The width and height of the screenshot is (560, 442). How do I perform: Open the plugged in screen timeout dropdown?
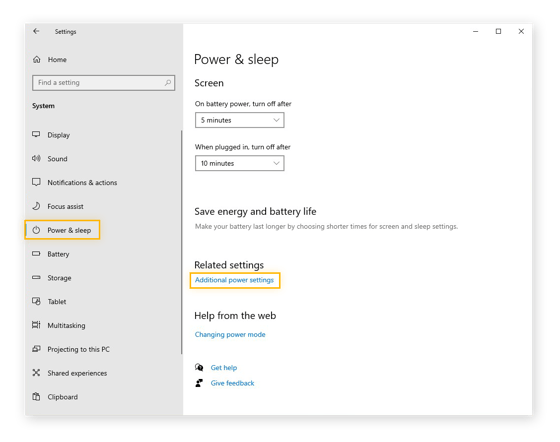[240, 163]
